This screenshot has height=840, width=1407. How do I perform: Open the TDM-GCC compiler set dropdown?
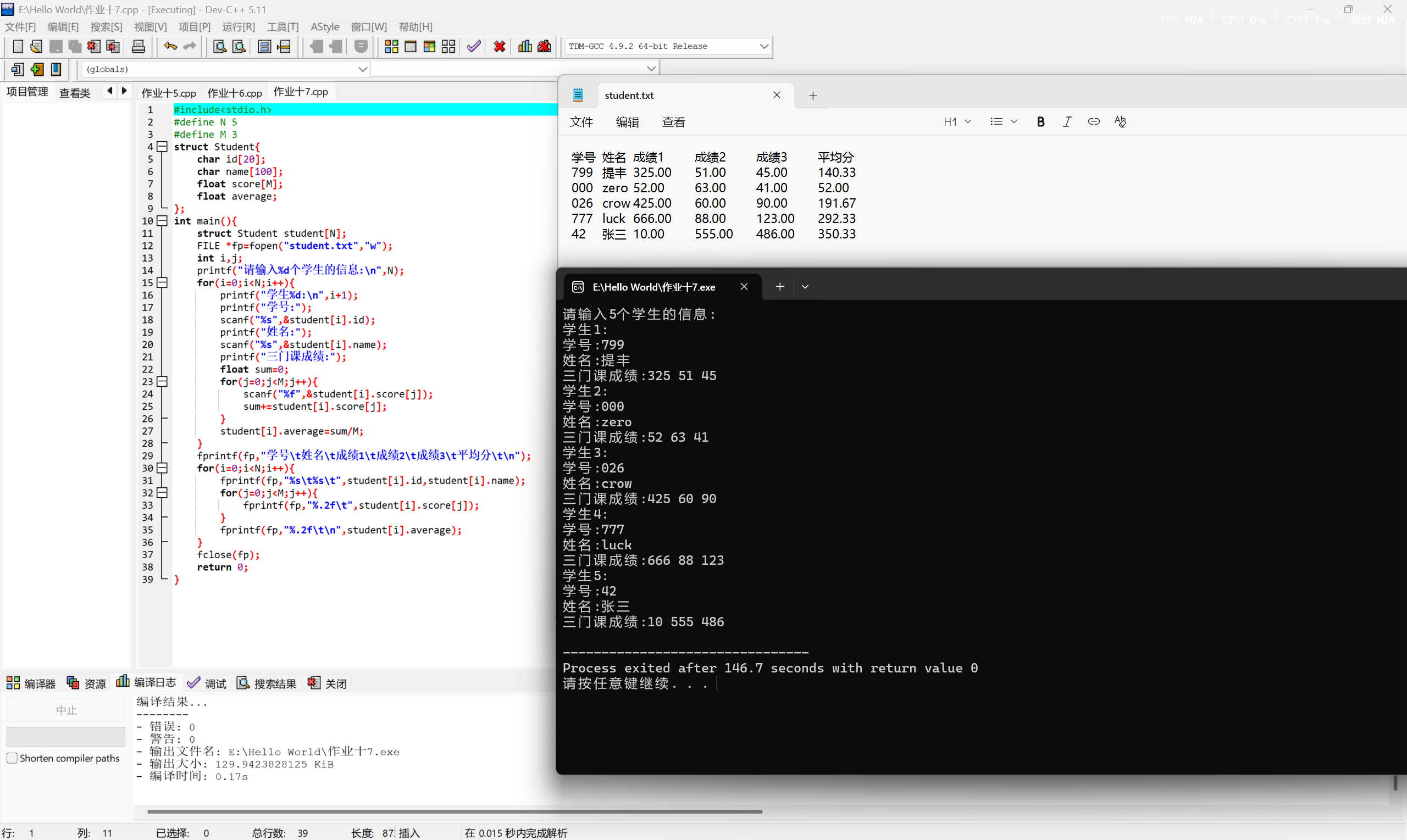[763, 46]
